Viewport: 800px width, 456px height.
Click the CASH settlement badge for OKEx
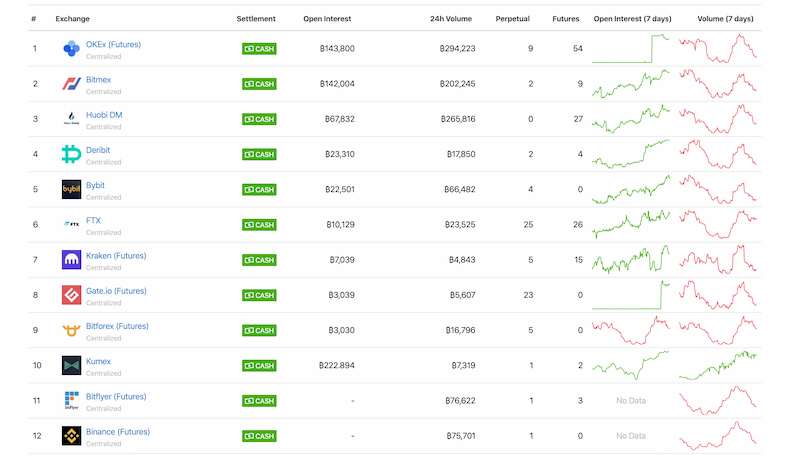click(259, 49)
